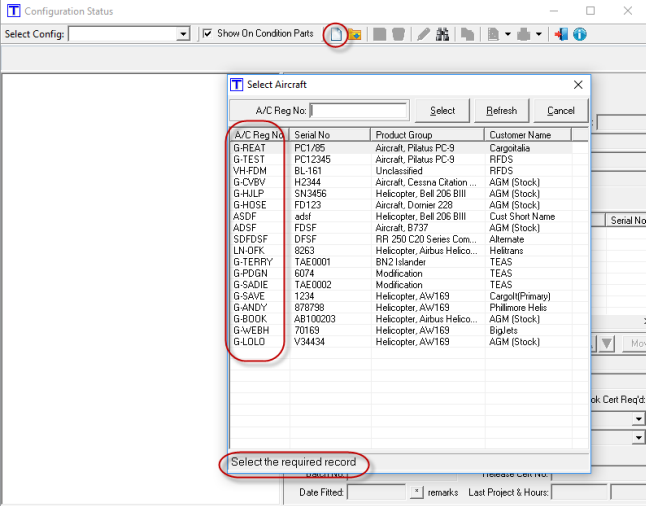Select the G-TERRY aircraft row
This screenshot has height=506, width=646.
[x=401, y=262]
